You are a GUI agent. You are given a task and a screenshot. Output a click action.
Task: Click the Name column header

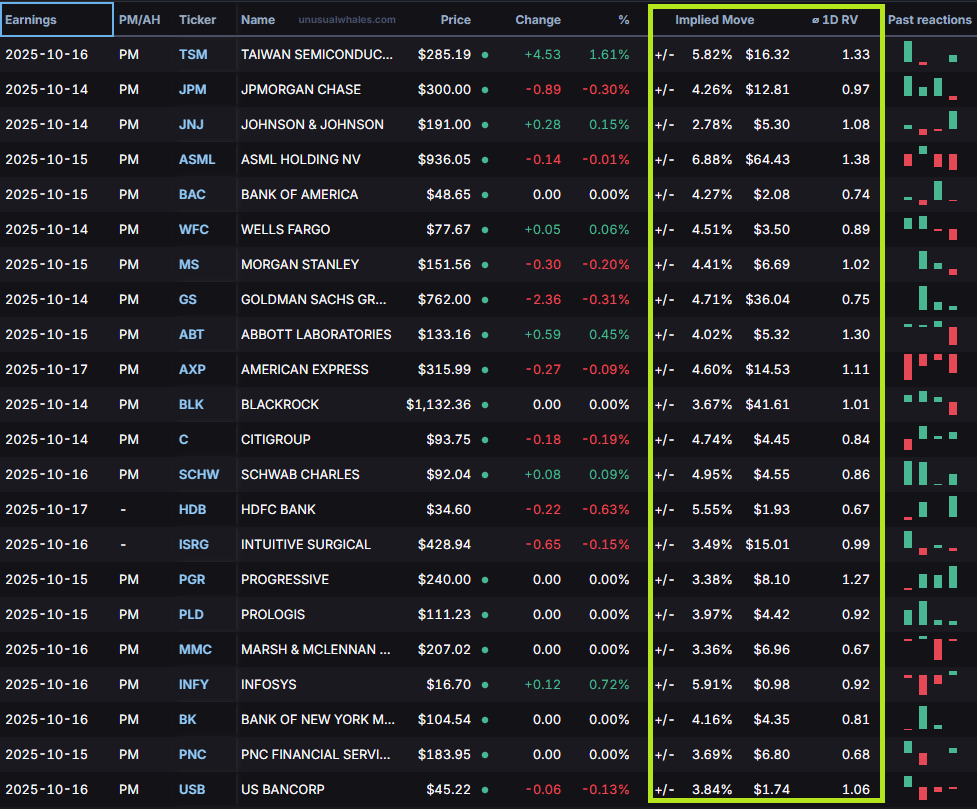(x=258, y=20)
